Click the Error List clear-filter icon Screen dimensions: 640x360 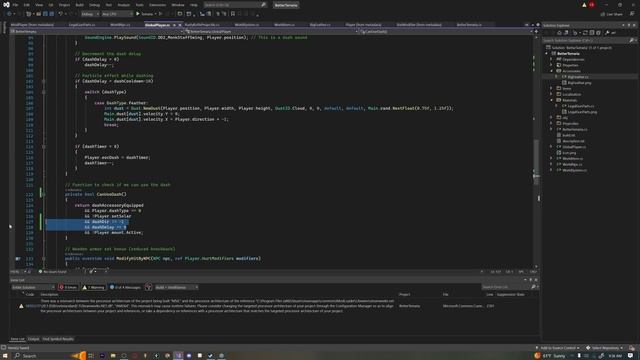click(149, 287)
